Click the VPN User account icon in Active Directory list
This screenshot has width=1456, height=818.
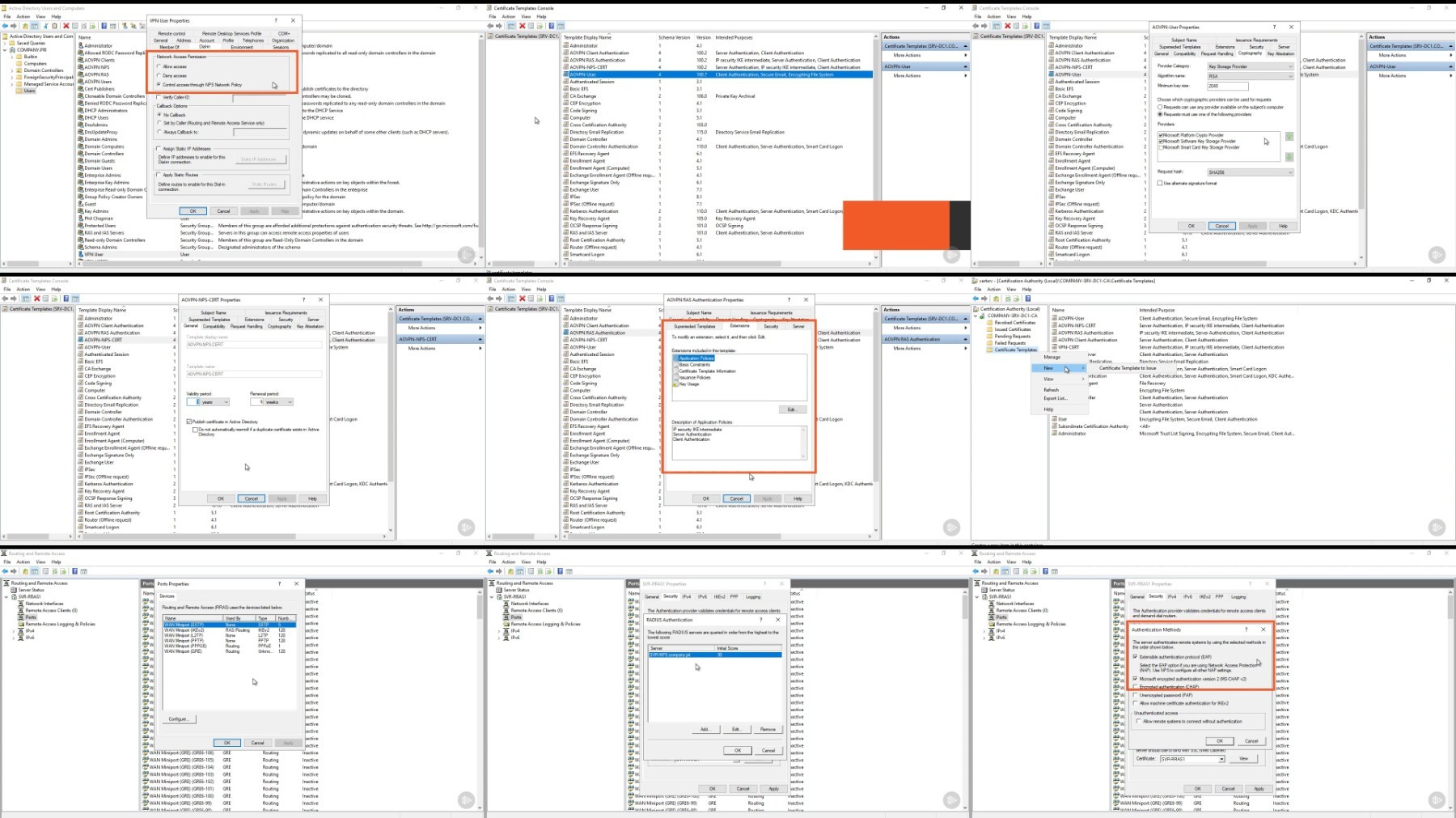pos(81,254)
